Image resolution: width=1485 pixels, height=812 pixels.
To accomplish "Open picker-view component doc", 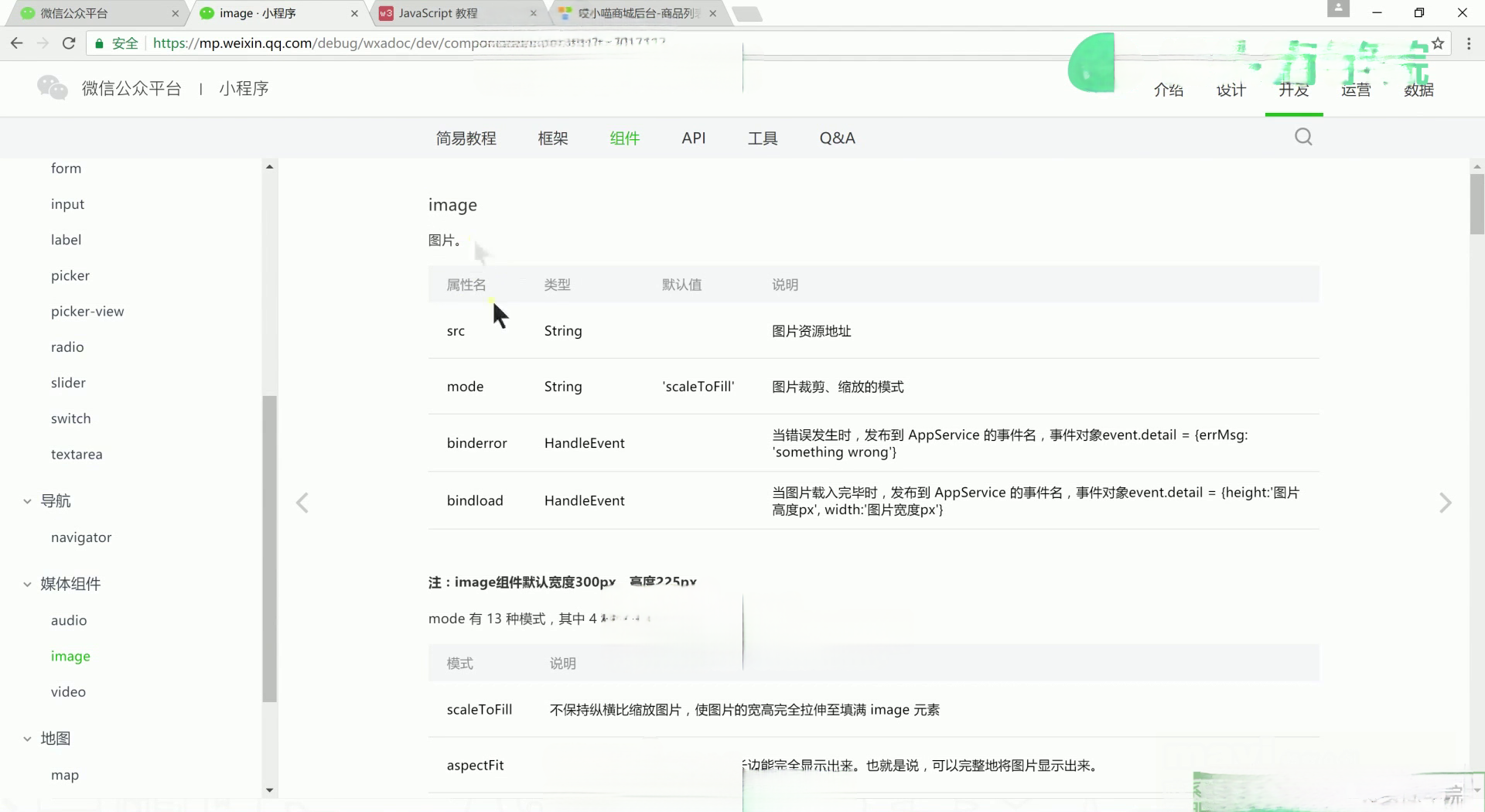I will (87, 311).
